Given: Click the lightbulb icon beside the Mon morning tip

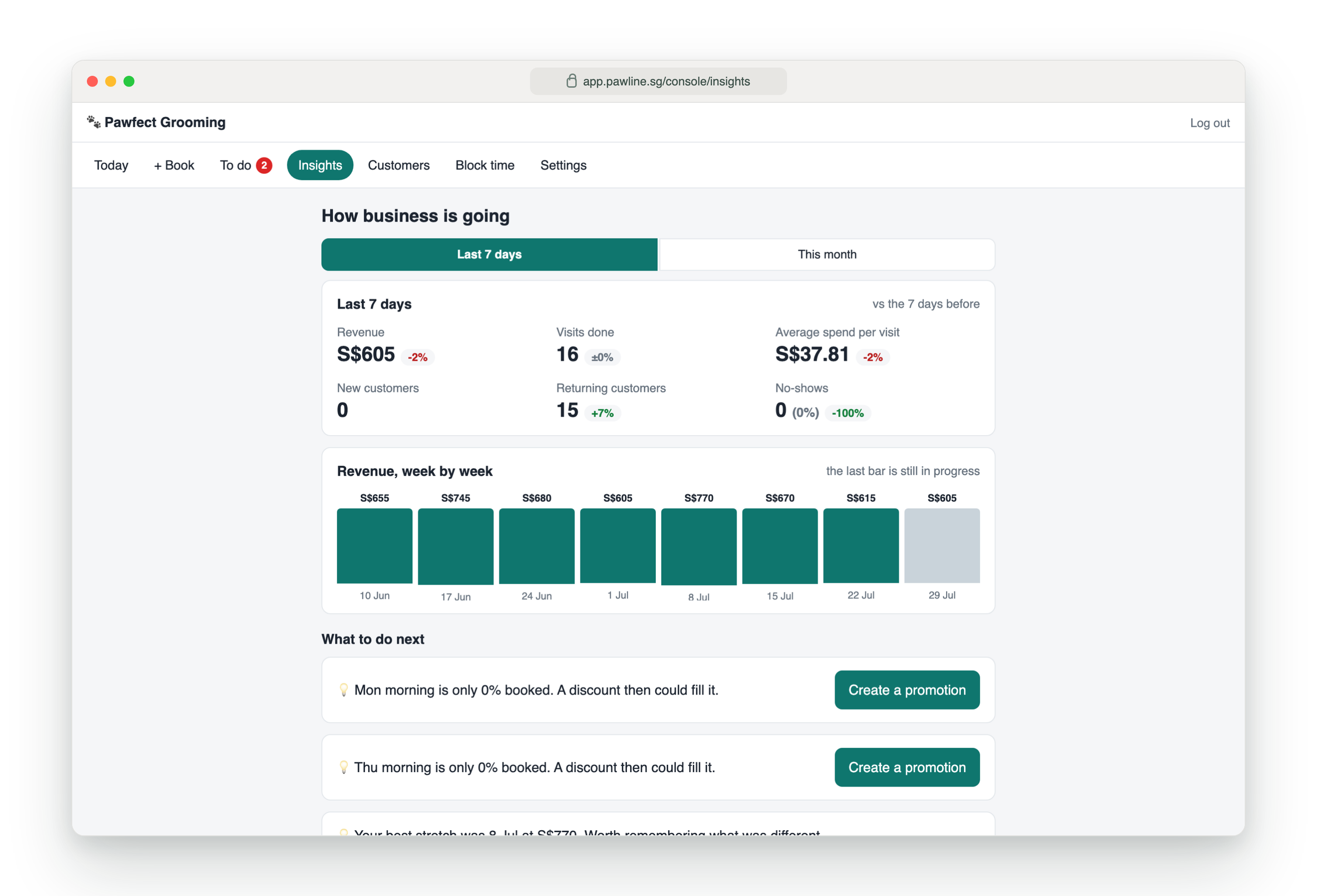Looking at the screenshot, I should tap(343, 690).
